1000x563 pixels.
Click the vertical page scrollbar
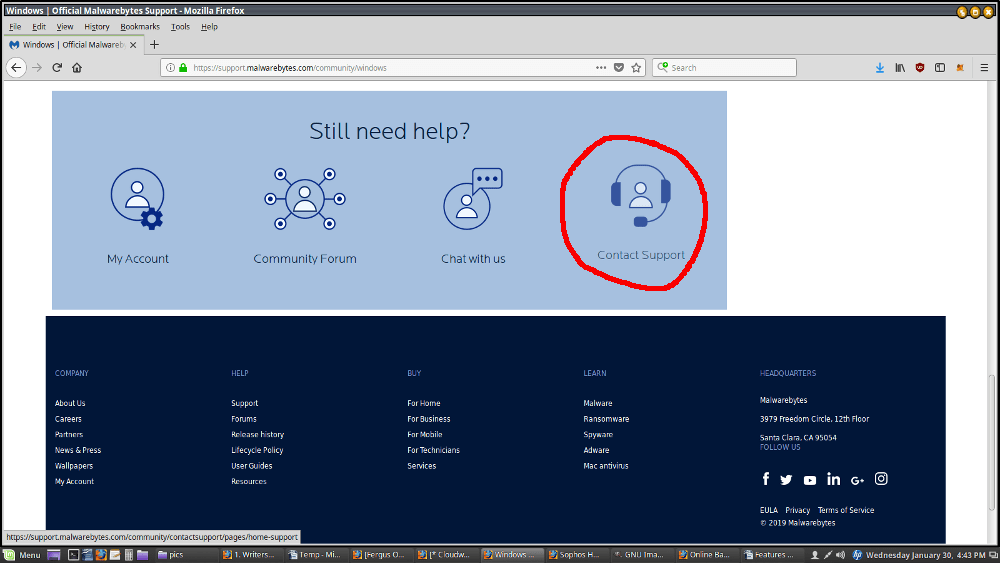pyautogui.click(x=992, y=442)
